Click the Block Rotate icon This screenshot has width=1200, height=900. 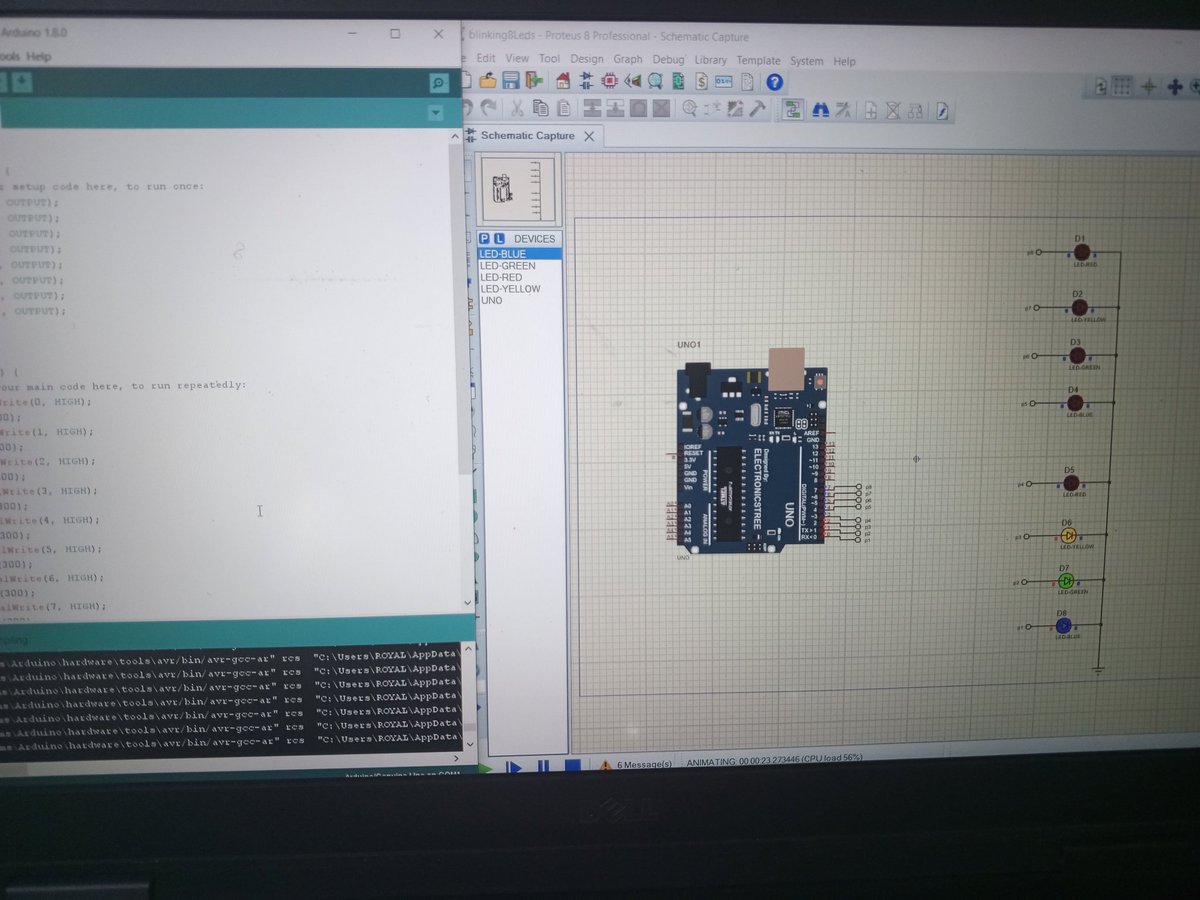coord(638,109)
